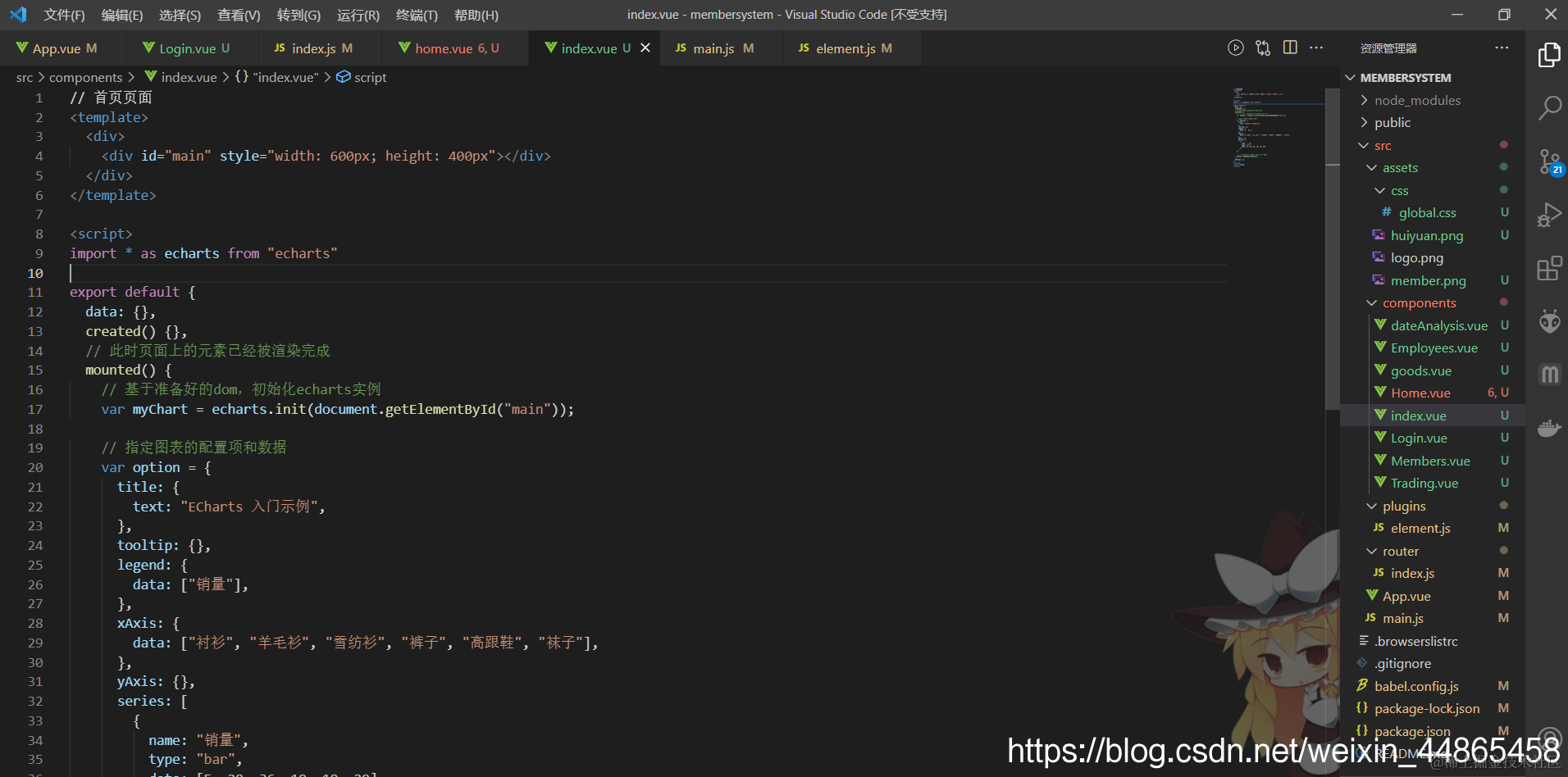The image size is (1568, 777).
Task: Restore down the VS Code window
Action: tap(1504, 15)
